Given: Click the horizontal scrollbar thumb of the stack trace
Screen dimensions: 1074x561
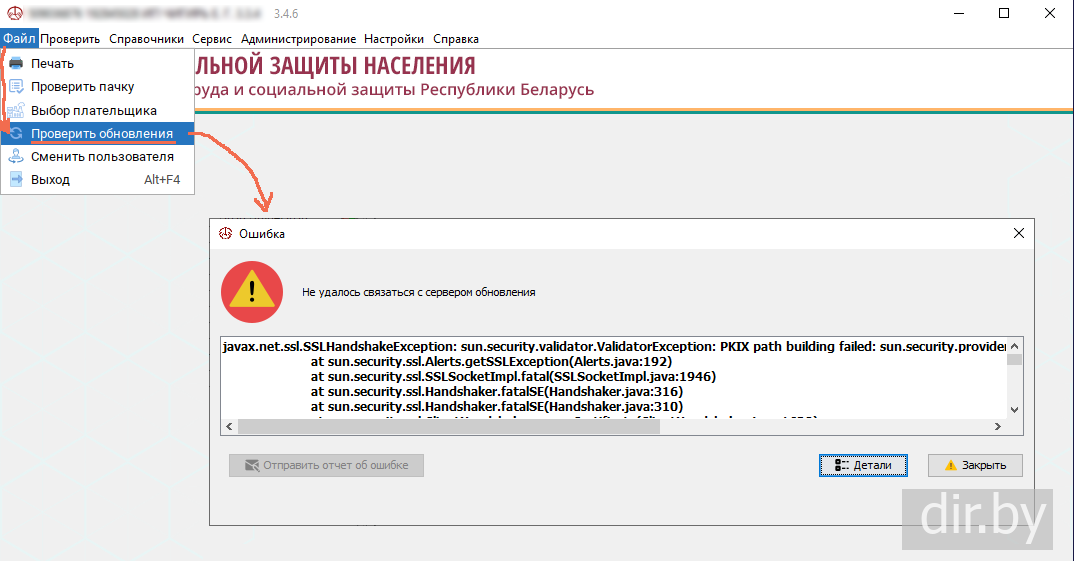Looking at the screenshot, I should point(449,427).
